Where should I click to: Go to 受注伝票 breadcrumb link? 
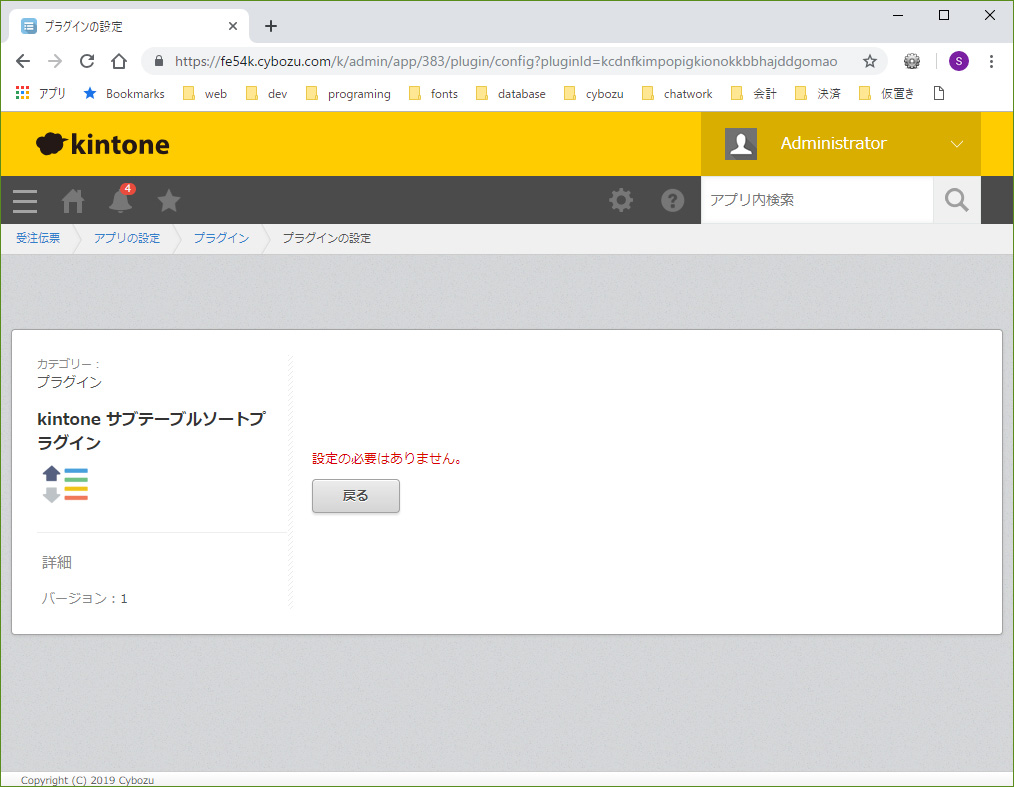click(x=38, y=238)
